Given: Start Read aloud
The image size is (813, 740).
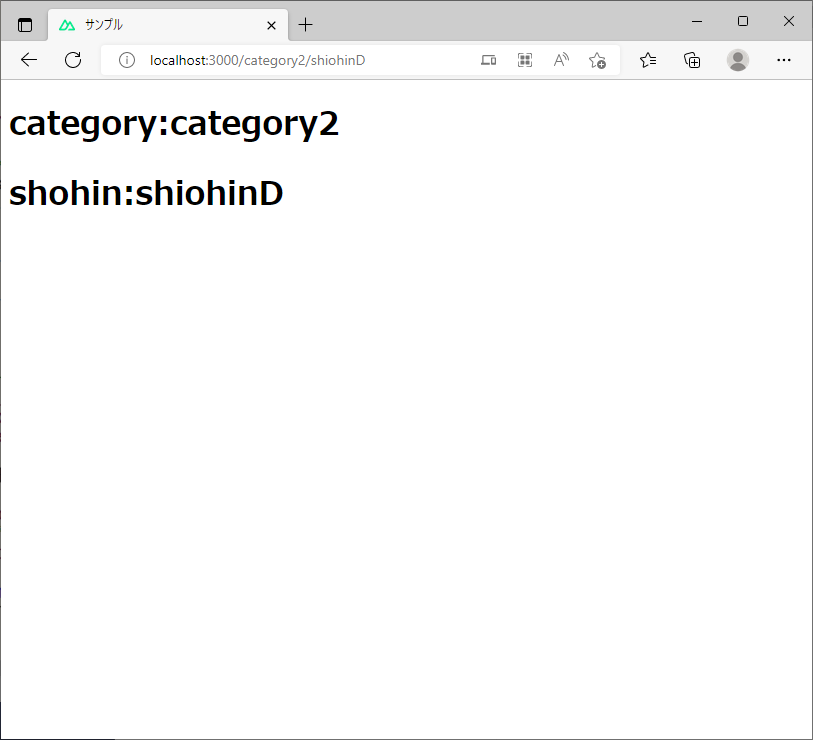Looking at the screenshot, I should (561, 60).
